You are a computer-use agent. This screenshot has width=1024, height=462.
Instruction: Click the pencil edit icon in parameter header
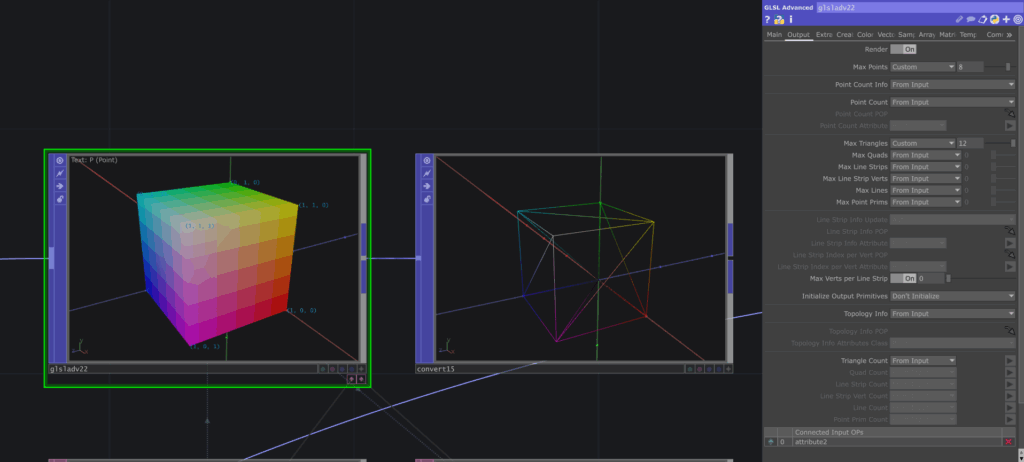click(x=958, y=19)
